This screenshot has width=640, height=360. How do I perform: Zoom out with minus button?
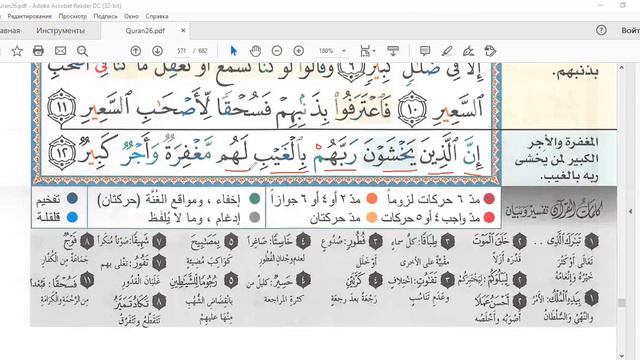[x=277, y=51]
